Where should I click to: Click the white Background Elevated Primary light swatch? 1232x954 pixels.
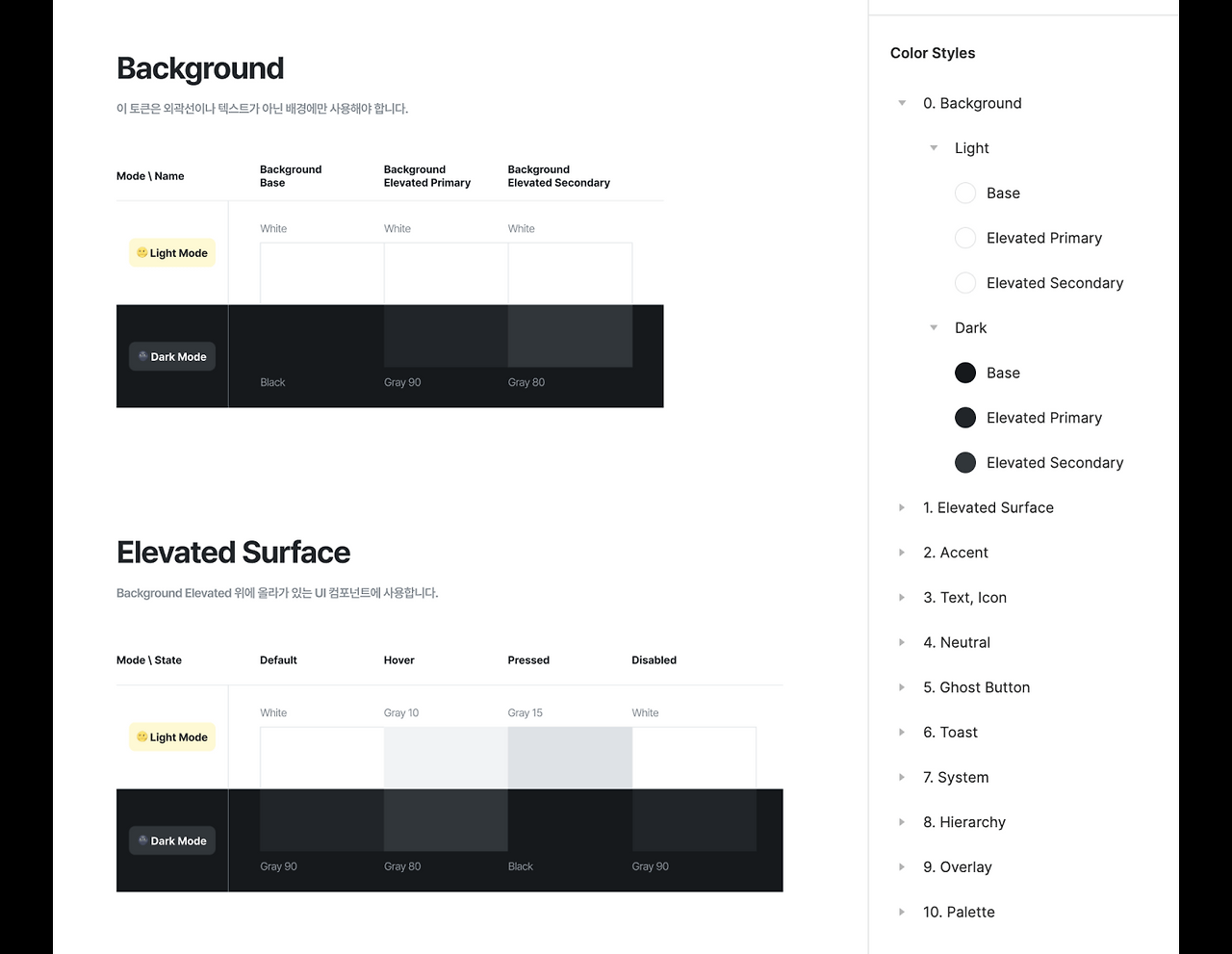[x=446, y=274]
